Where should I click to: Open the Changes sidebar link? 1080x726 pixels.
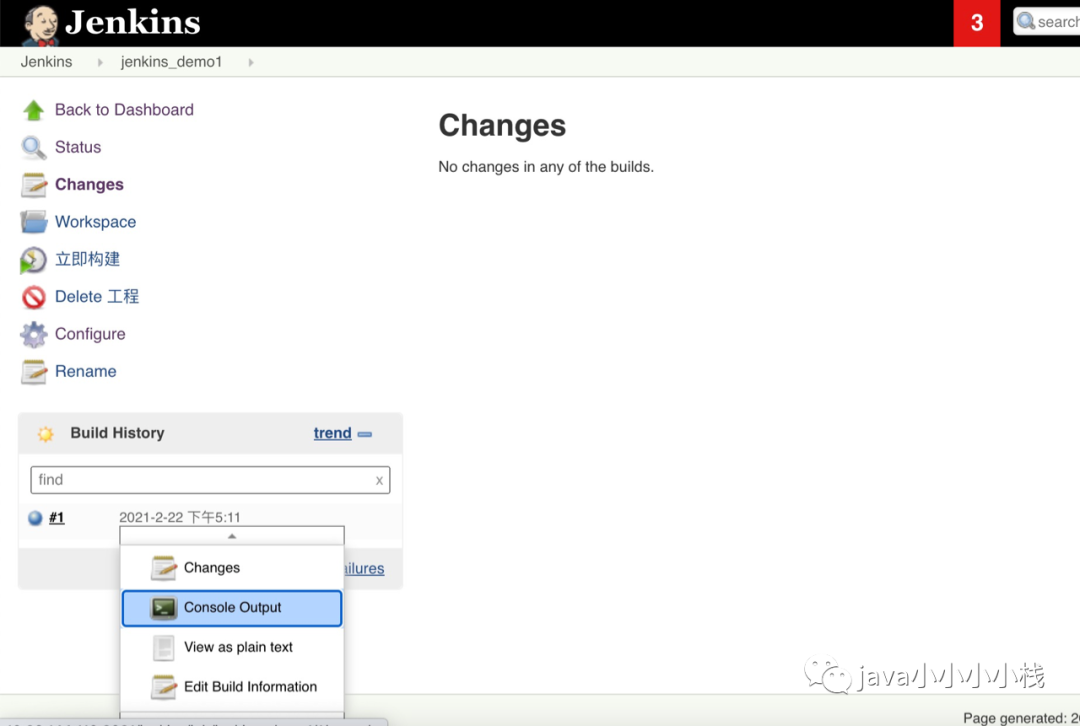click(90, 185)
